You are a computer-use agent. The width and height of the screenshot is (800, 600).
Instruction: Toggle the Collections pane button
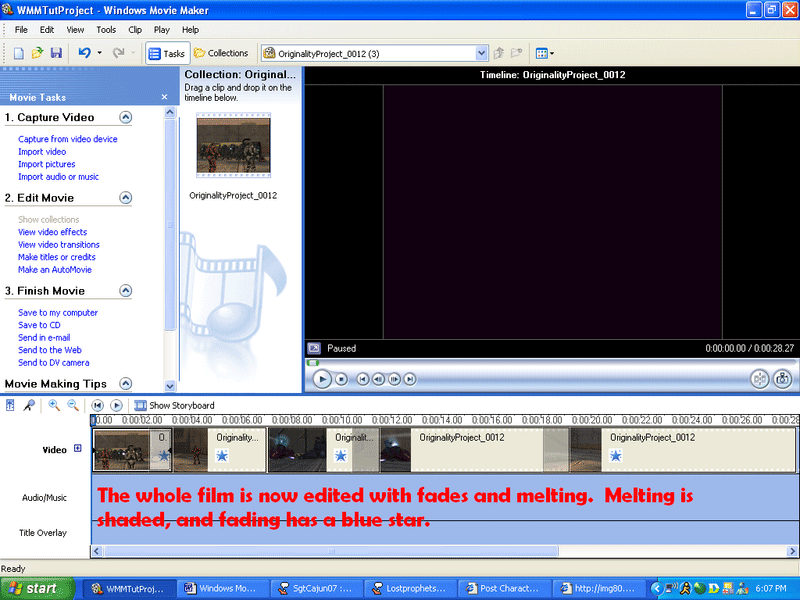pyautogui.click(x=221, y=53)
